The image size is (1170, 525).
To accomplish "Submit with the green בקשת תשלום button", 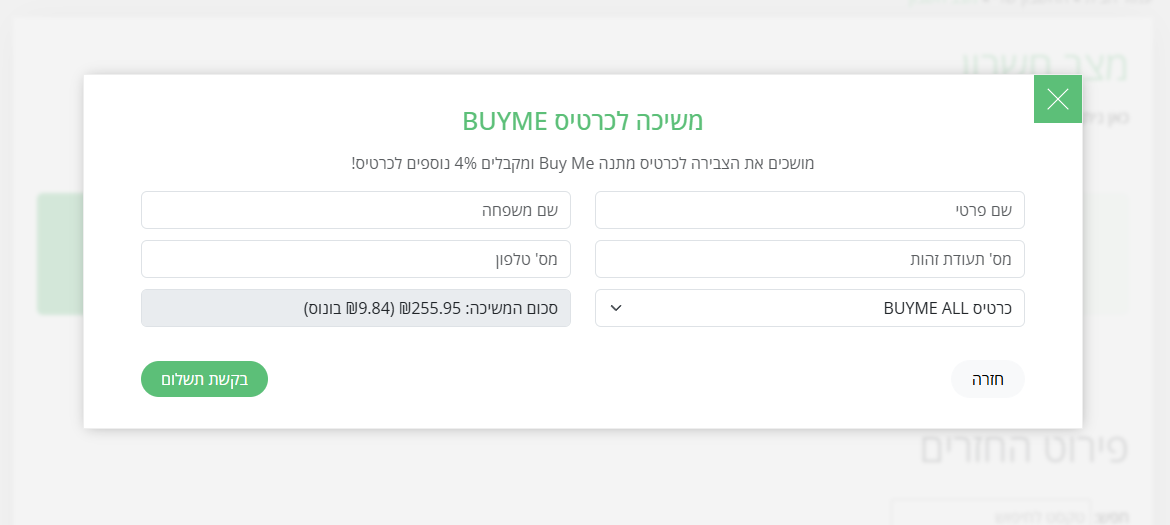I will pyautogui.click(x=204, y=379).
